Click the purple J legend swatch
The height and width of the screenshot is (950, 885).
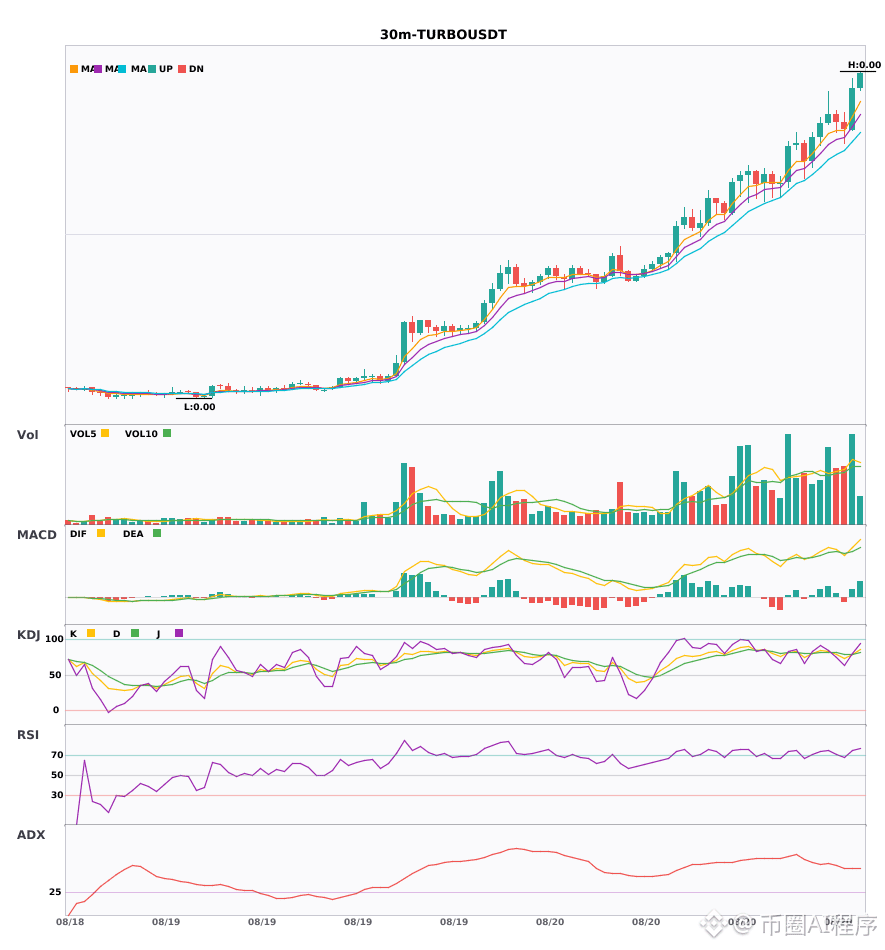coord(179,633)
